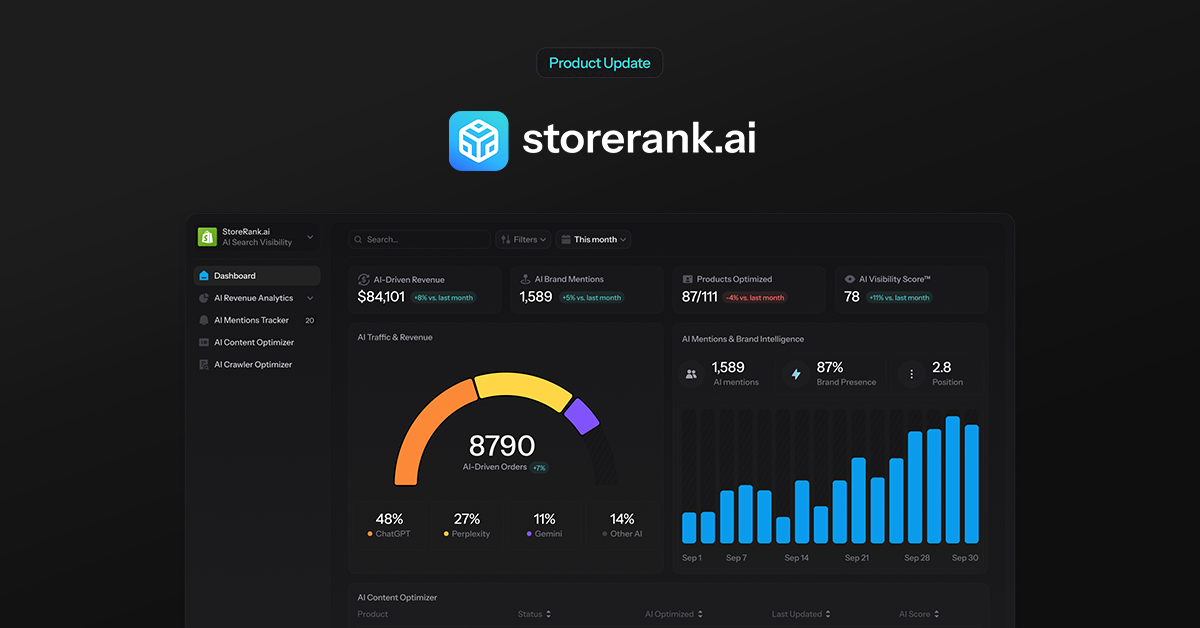Click the AI Content Optimizer sidebar icon

[x=204, y=343]
